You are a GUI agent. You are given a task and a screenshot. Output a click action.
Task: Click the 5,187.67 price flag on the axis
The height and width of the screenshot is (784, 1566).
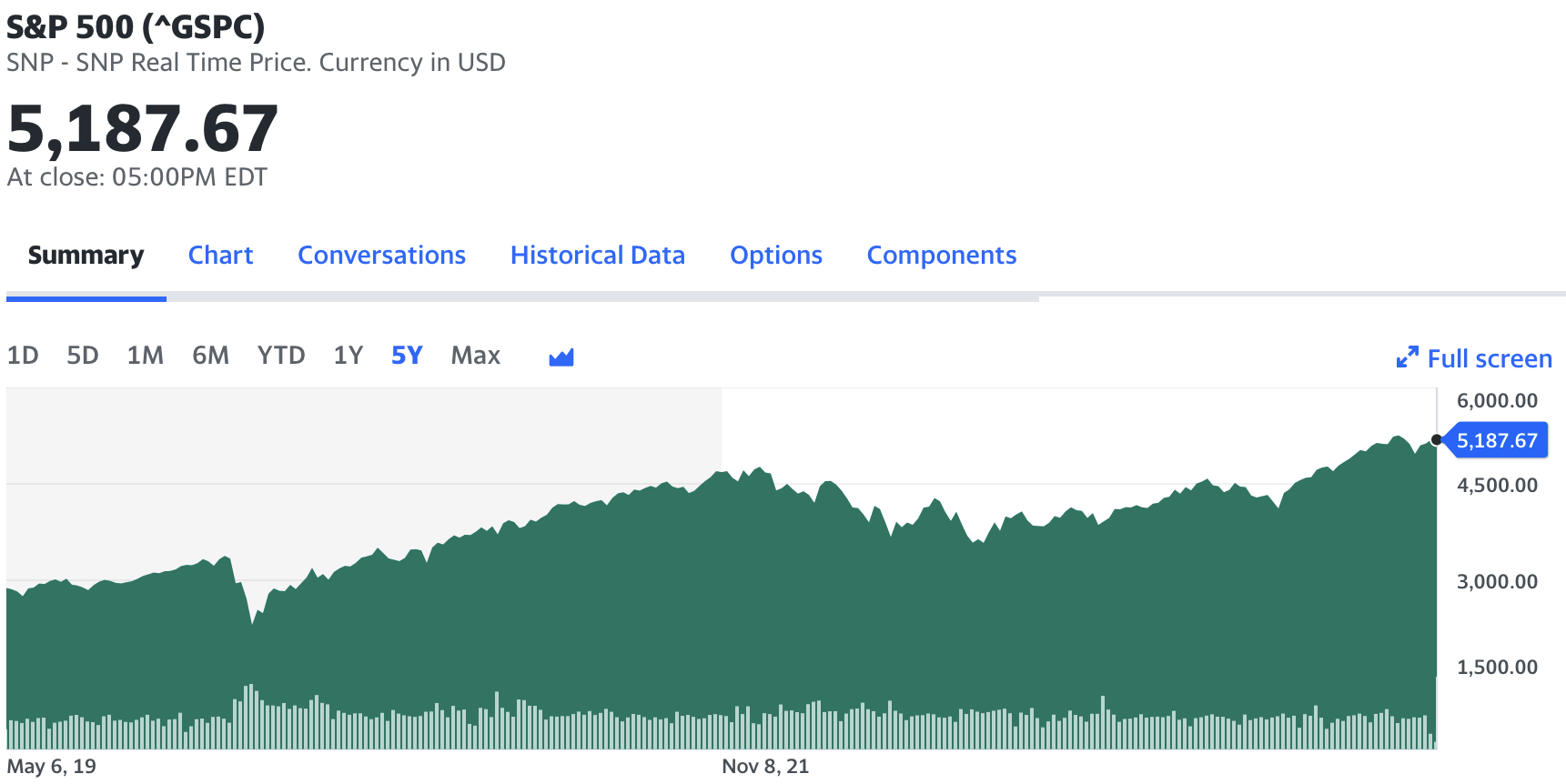pos(1496,440)
